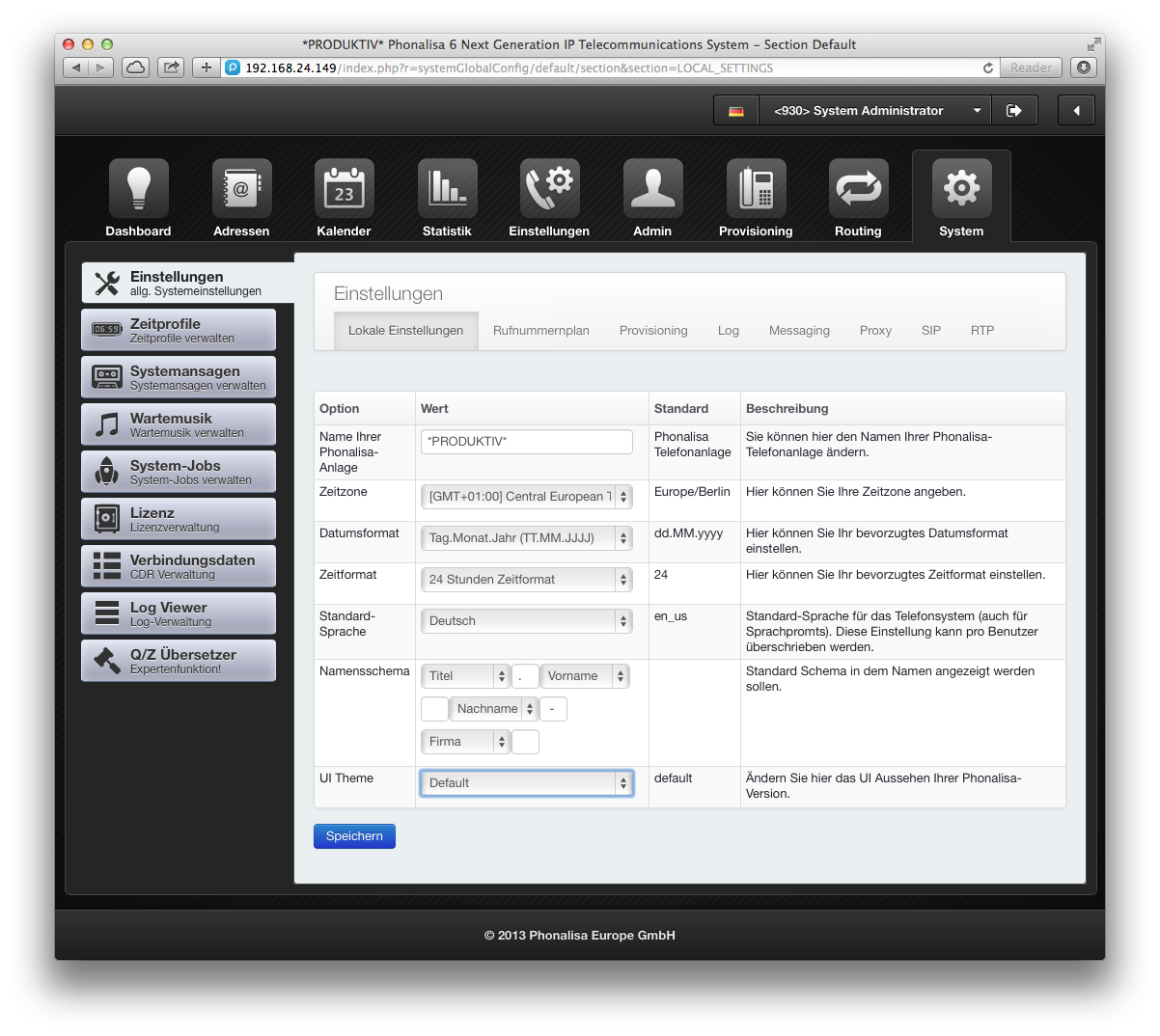The image size is (1160, 1036).
Task: Click the separator field after Titel
Action: (525, 676)
